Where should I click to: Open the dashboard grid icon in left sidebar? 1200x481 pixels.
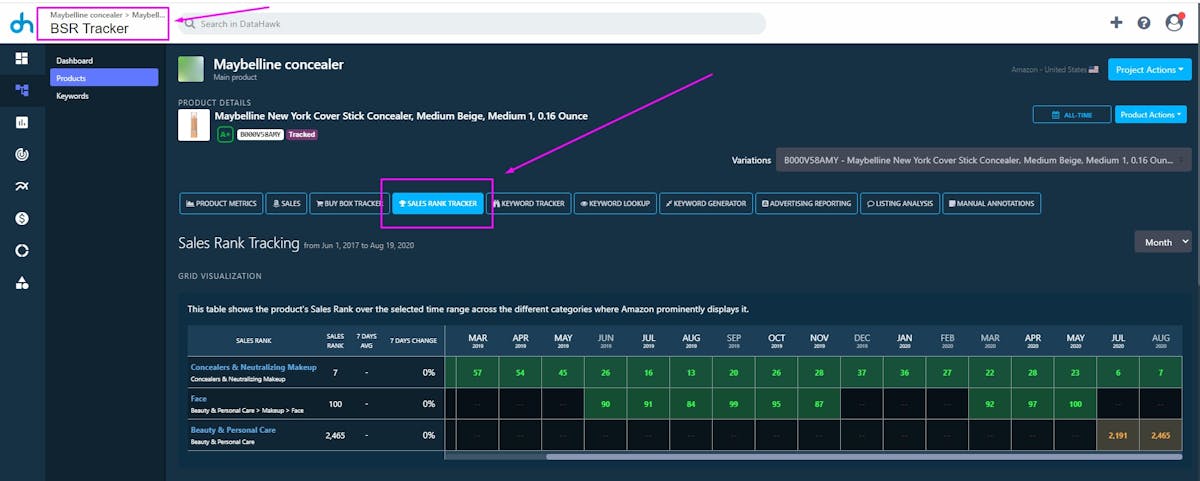click(x=21, y=59)
